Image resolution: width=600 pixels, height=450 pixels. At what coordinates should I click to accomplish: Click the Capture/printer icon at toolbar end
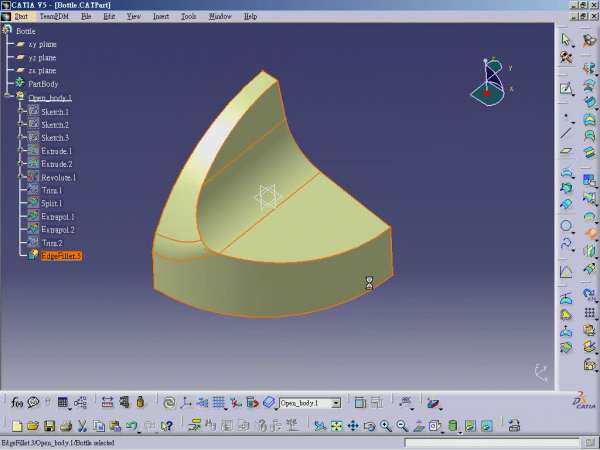(514, 425)
